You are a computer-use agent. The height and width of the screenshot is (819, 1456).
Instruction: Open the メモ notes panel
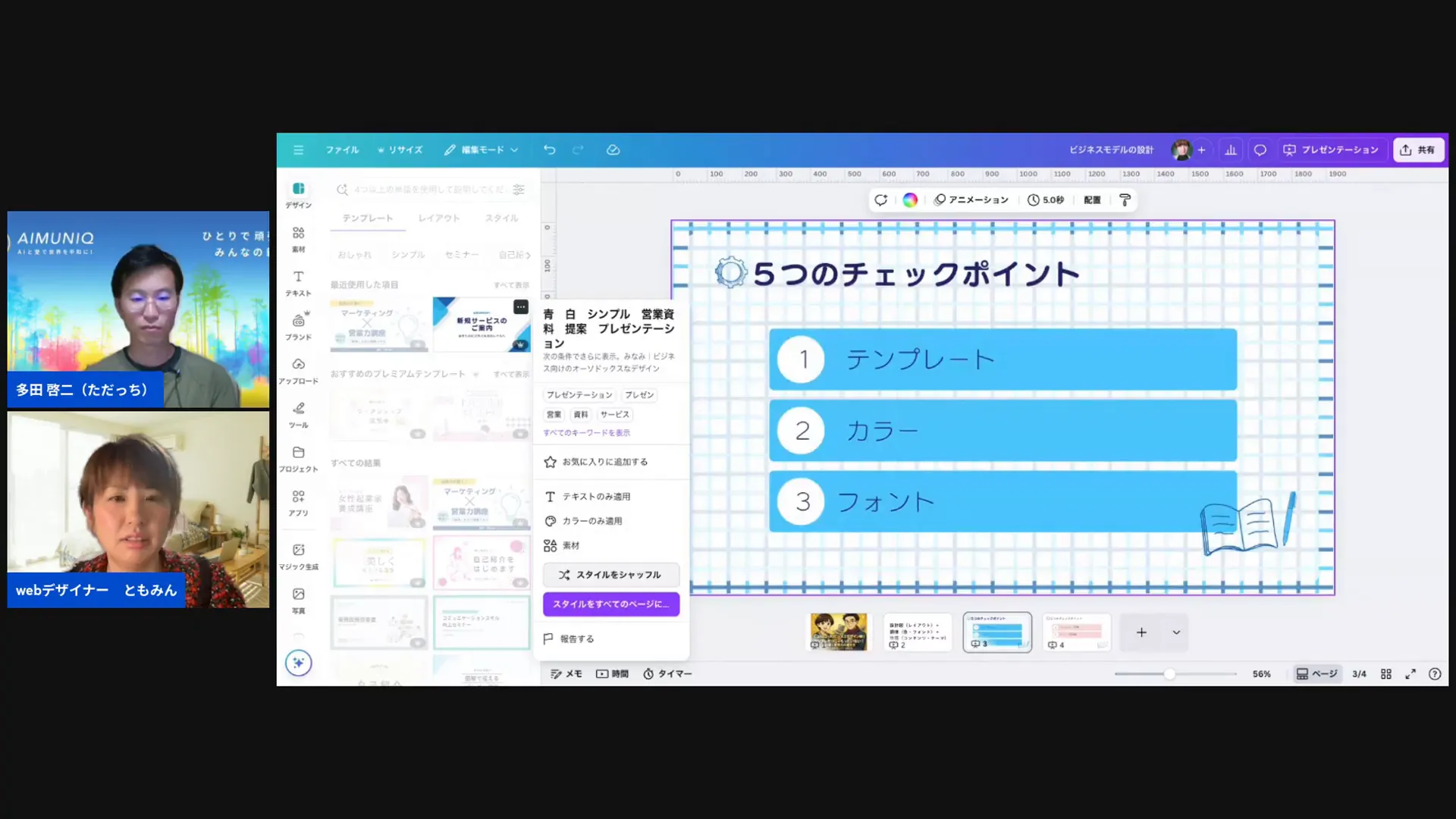566,674
